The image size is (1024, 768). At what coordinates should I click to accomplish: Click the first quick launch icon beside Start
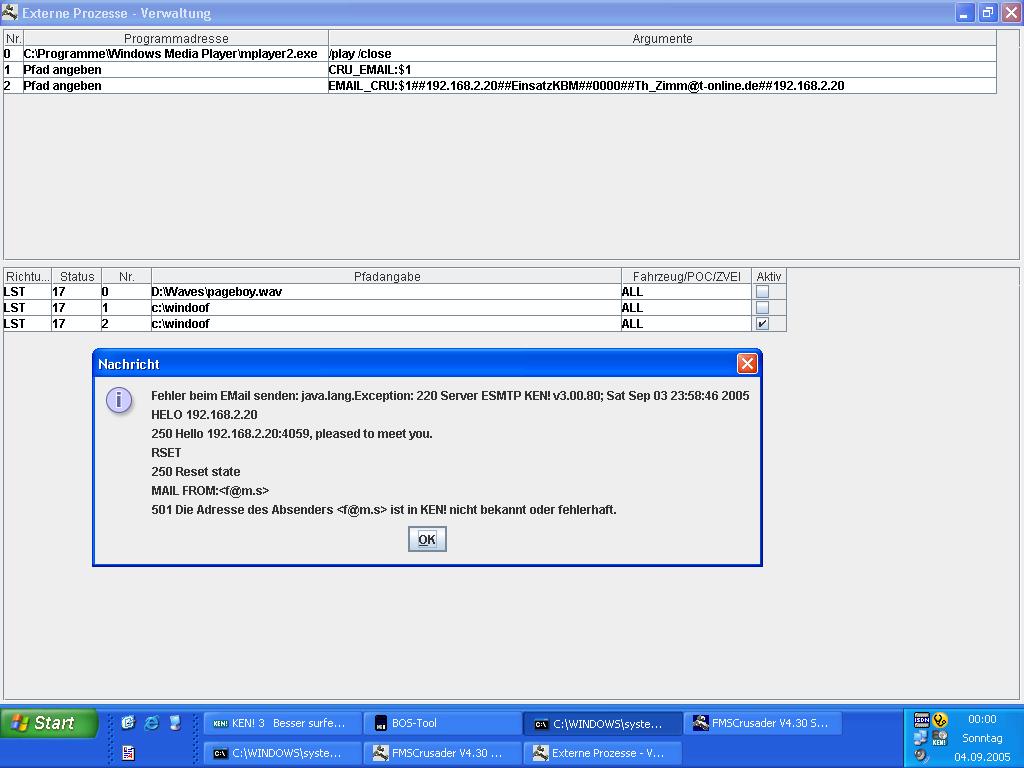[128, 723]
